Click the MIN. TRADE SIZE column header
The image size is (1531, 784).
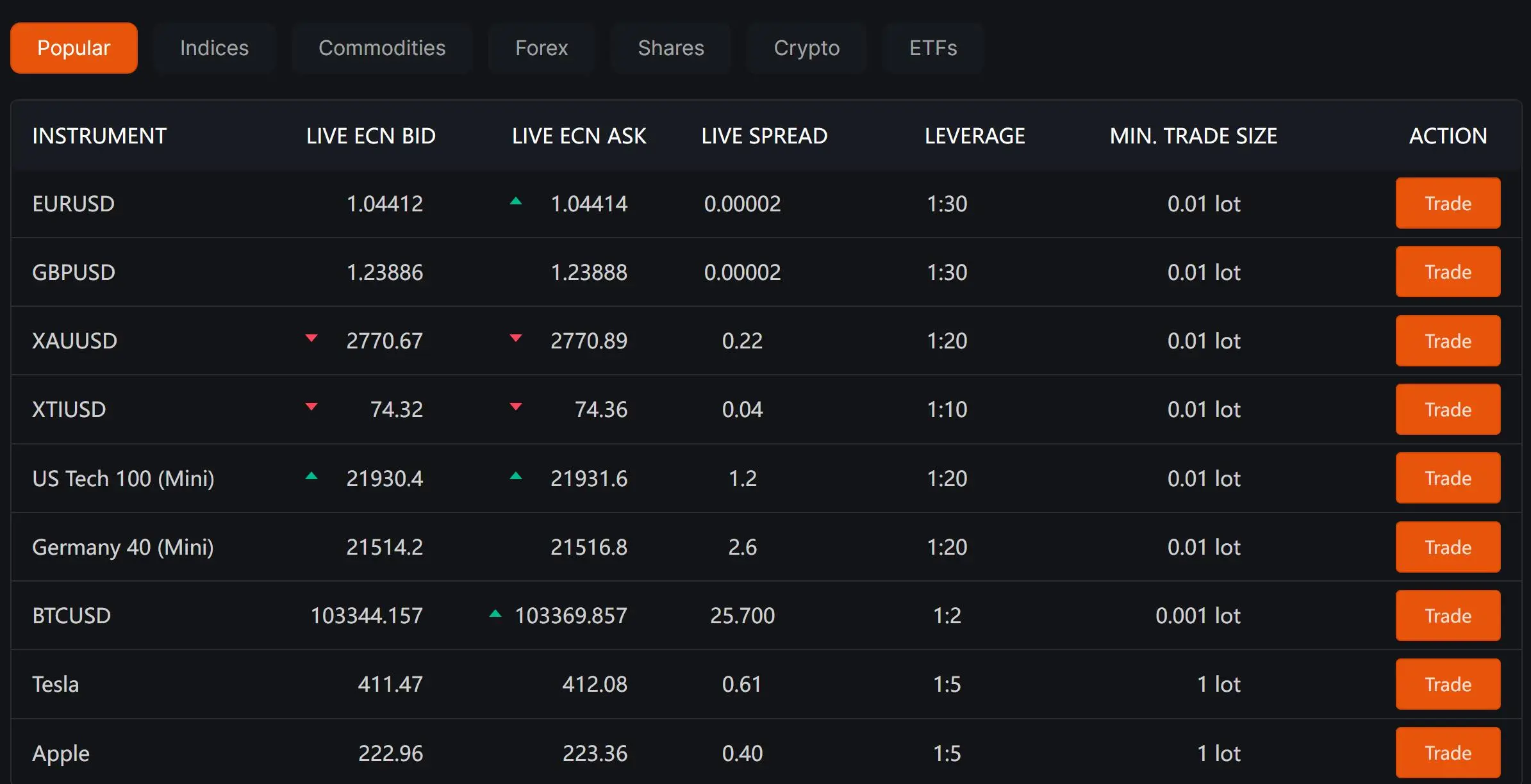1193,136
